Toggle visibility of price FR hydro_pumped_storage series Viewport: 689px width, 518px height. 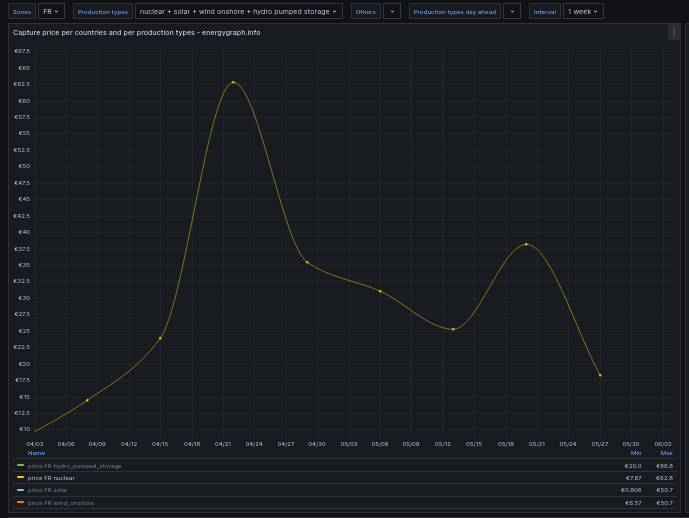click(75, 466)
